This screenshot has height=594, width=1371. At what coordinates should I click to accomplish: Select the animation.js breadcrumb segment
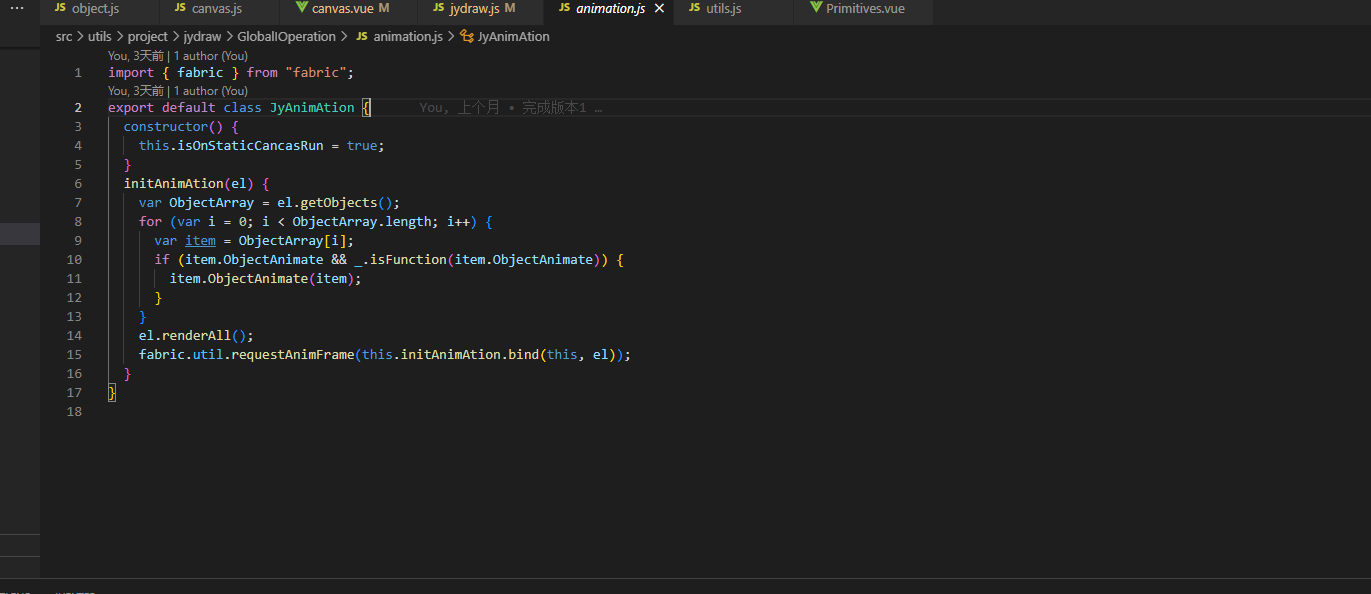coord(408,36)
